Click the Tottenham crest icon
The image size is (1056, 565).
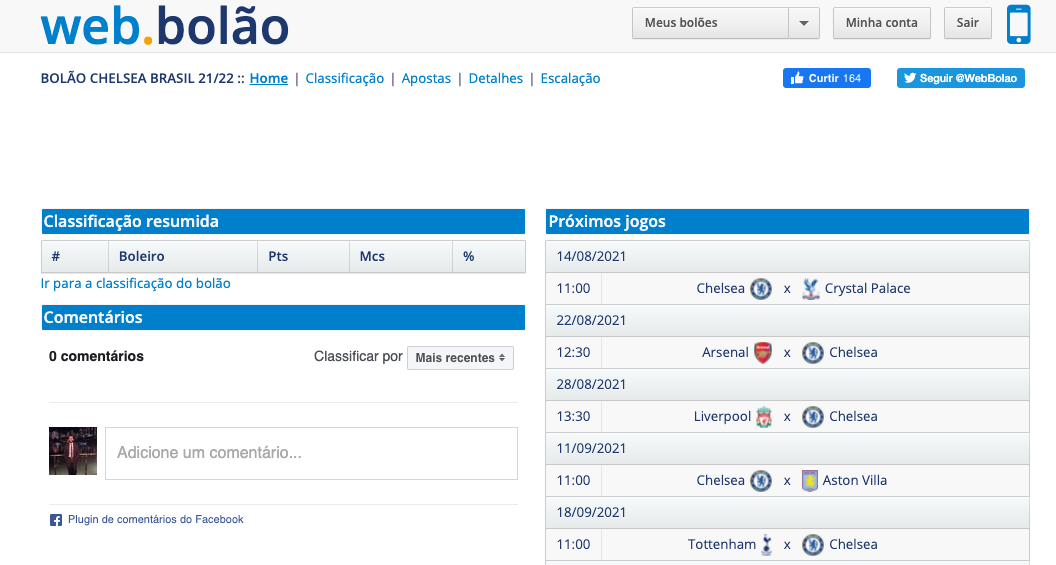(x=766, y=545)
